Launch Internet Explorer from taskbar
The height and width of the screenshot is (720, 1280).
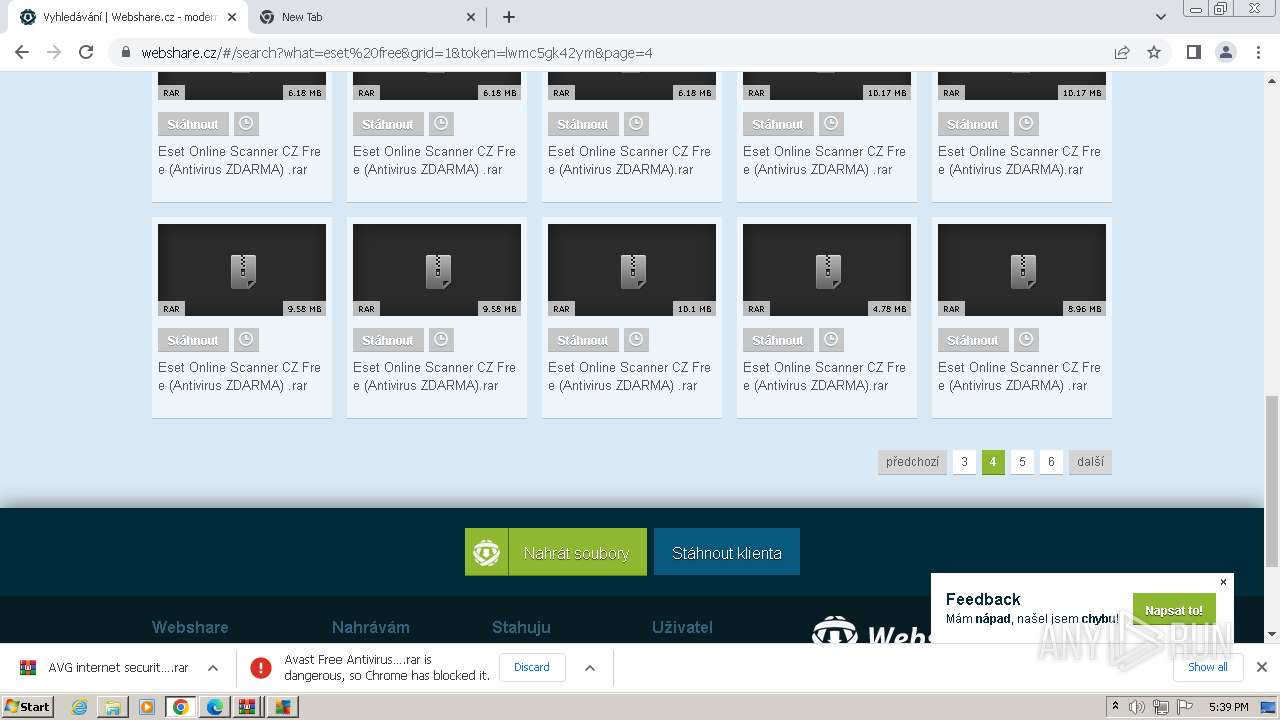pyautogui.click(x=79, y=707)
